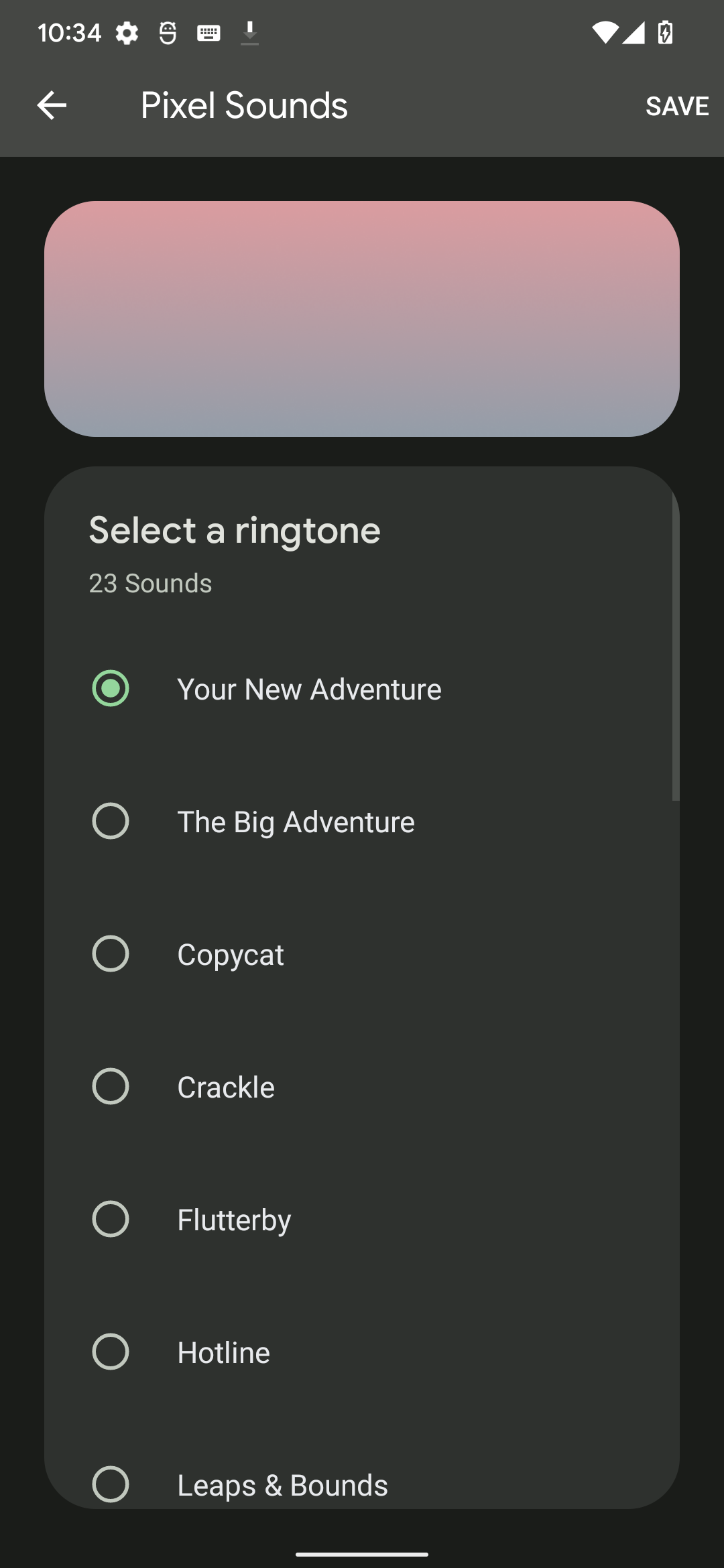Select The Big Adventure radio button
Viewport: 724px width, 1568px height.
click(x=111, y=821)
